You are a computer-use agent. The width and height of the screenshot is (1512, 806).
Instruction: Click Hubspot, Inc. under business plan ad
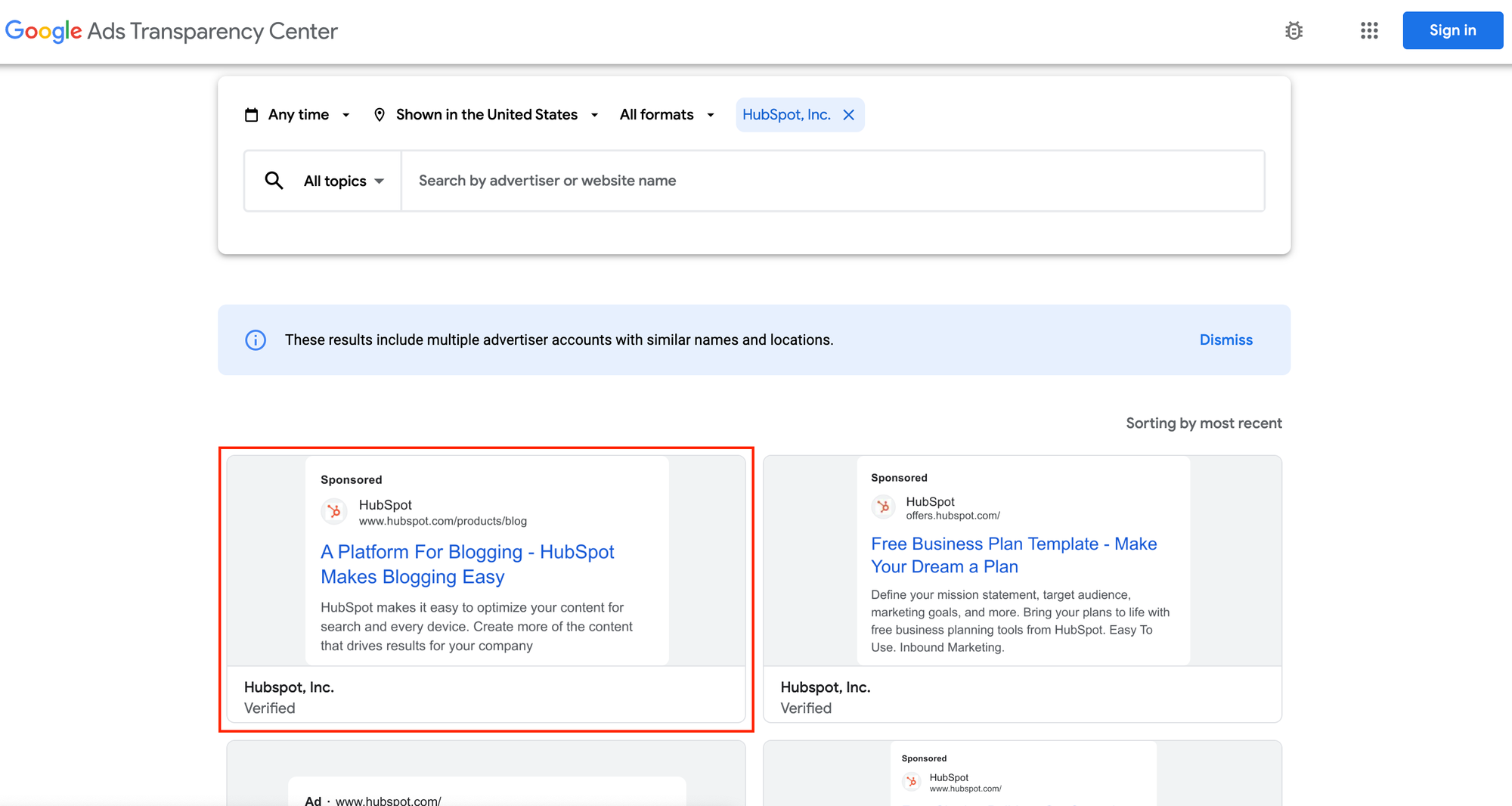click(x=826, y=687)
